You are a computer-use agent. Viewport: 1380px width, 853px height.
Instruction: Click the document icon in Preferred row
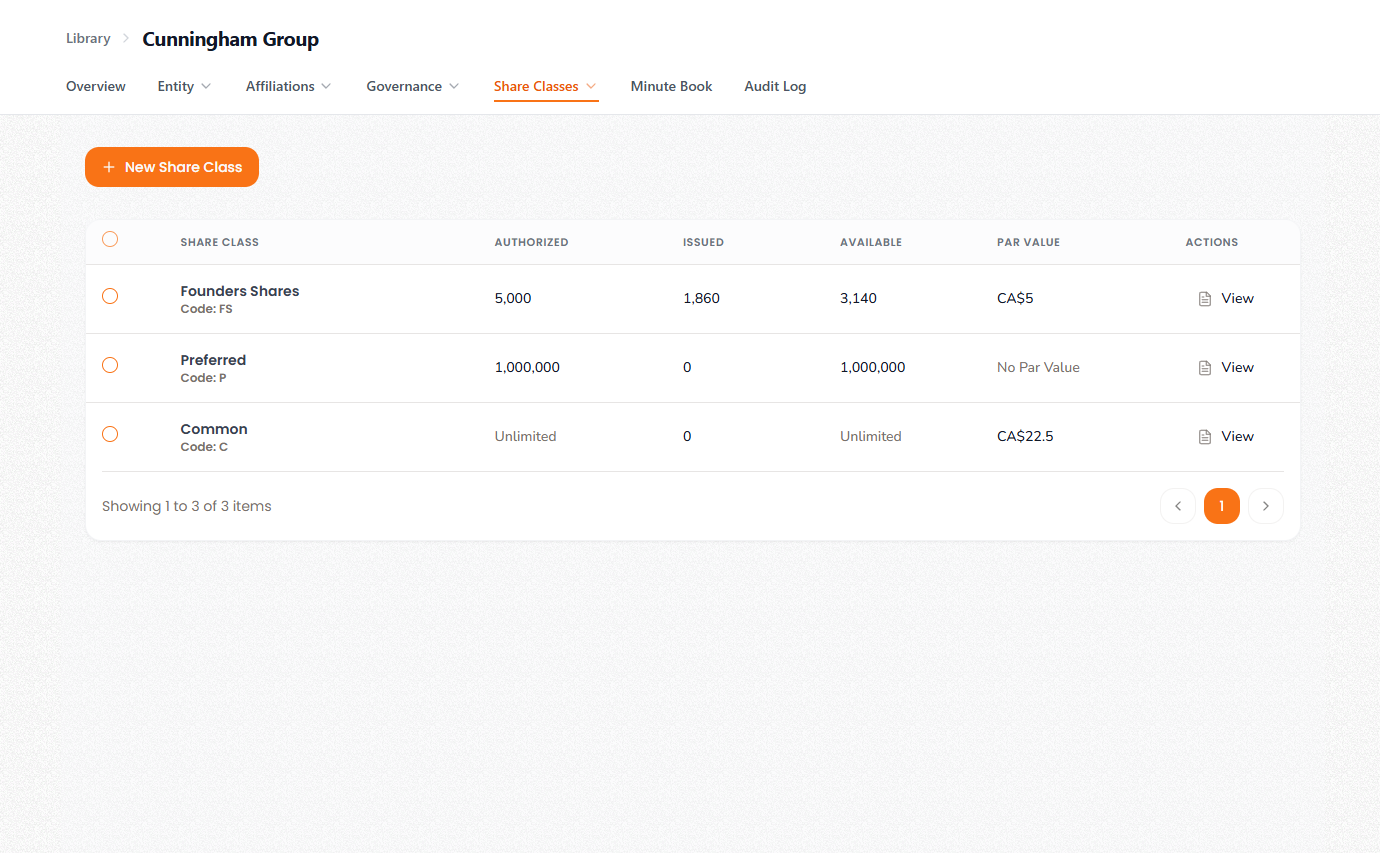(1205, 368)
